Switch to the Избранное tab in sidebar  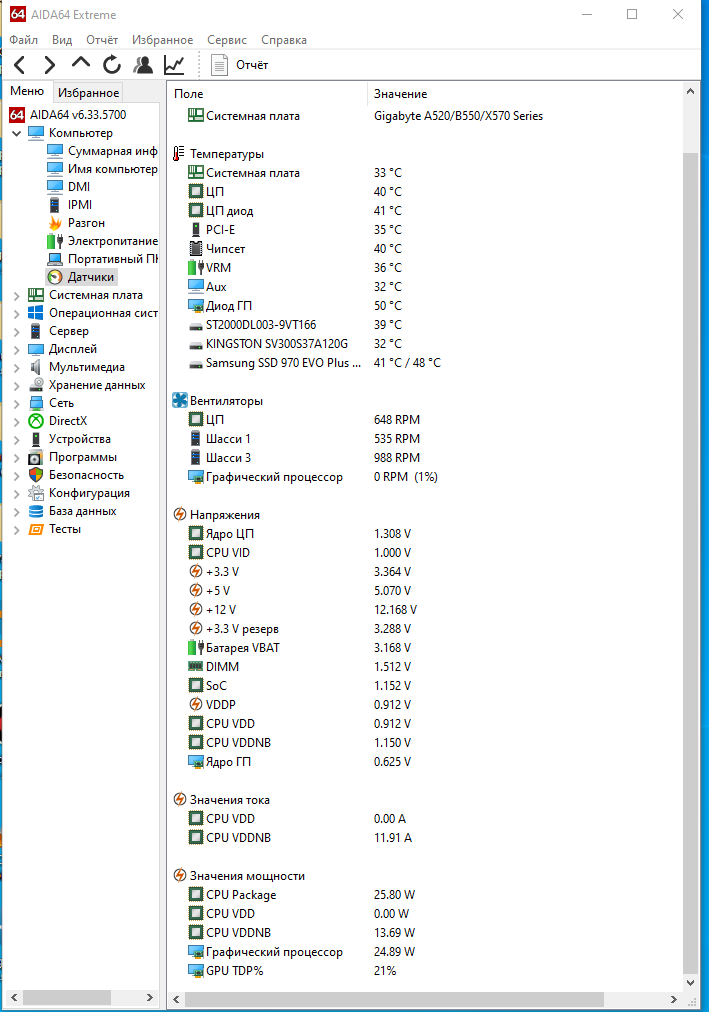(x=88, y=93)
